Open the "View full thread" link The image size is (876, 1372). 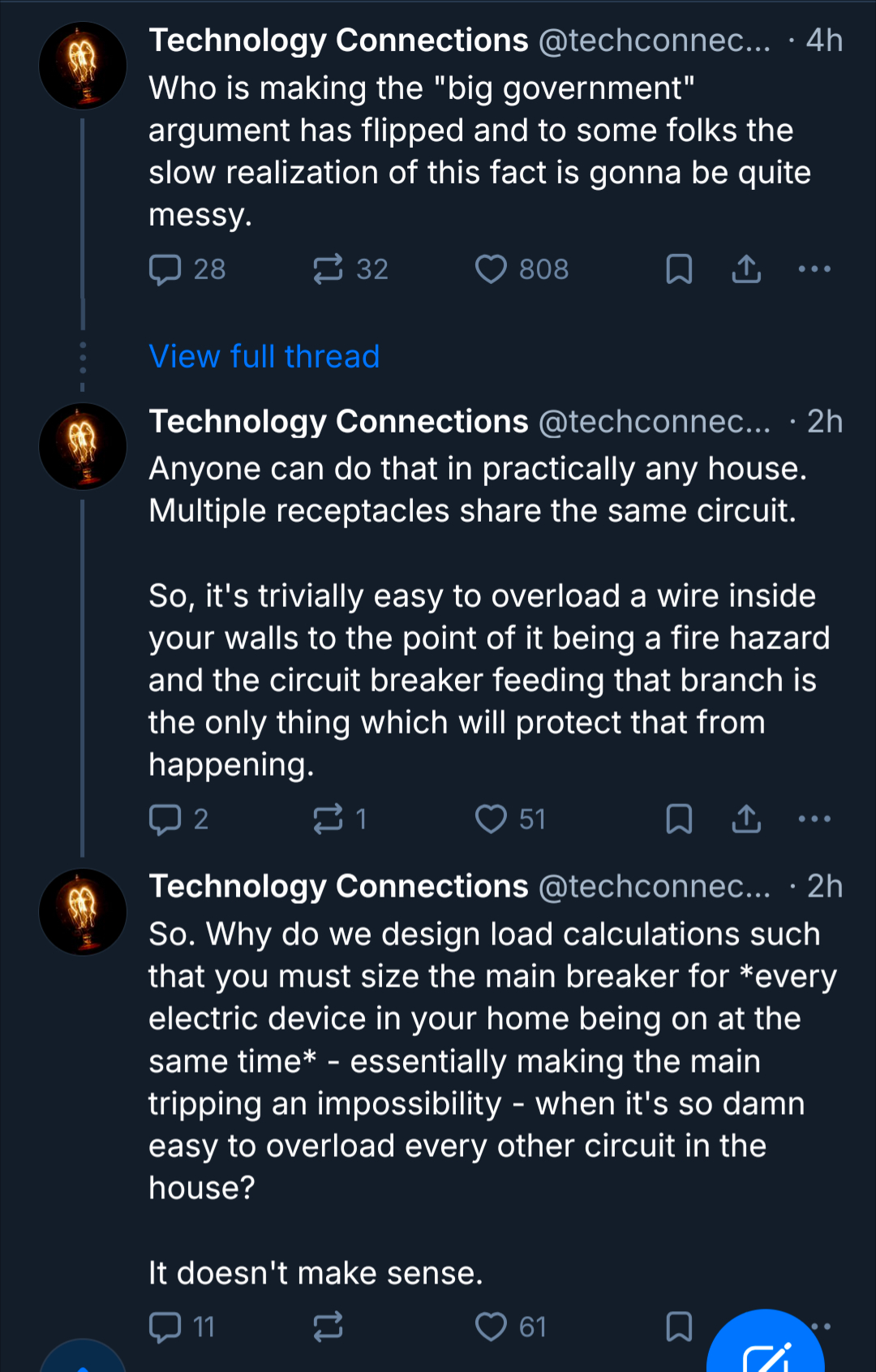tap(264, 357)
